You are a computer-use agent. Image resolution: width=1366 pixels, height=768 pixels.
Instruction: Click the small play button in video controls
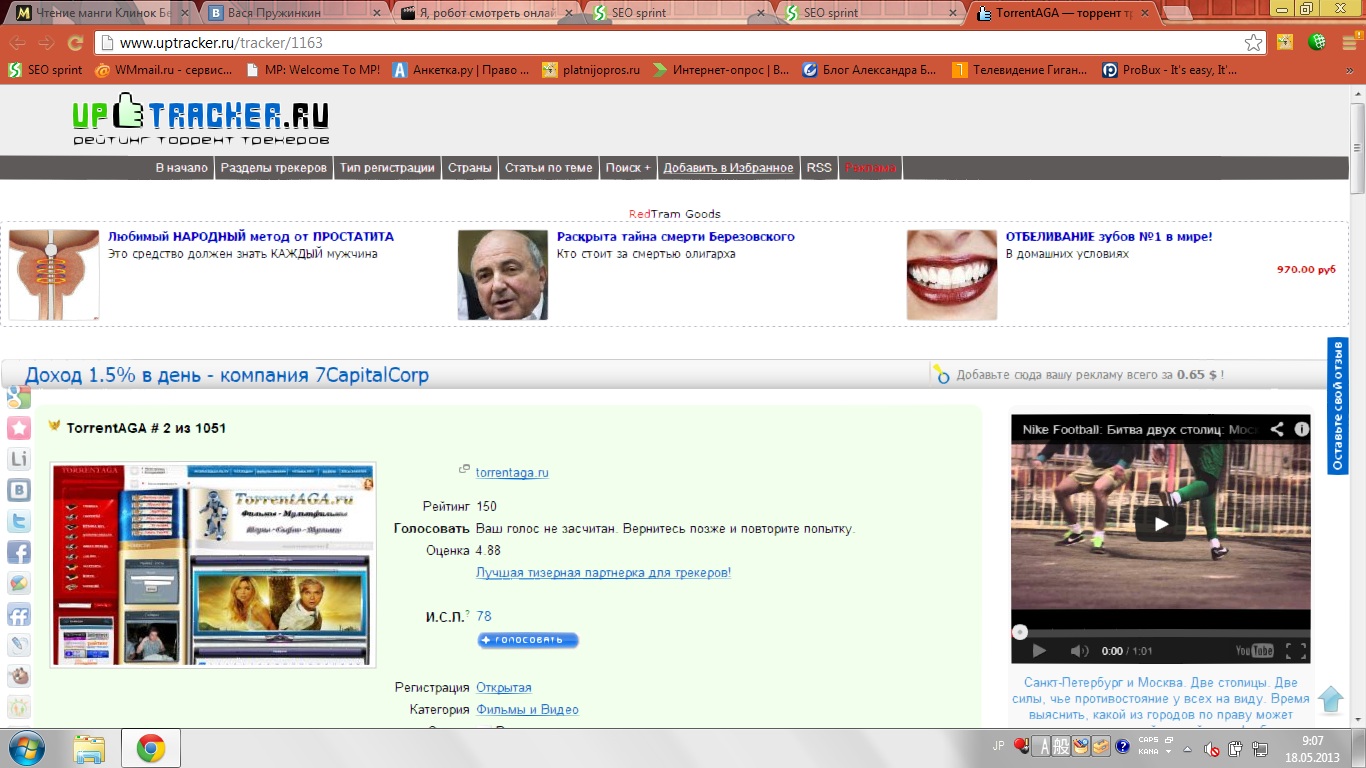click(1038, 650)
